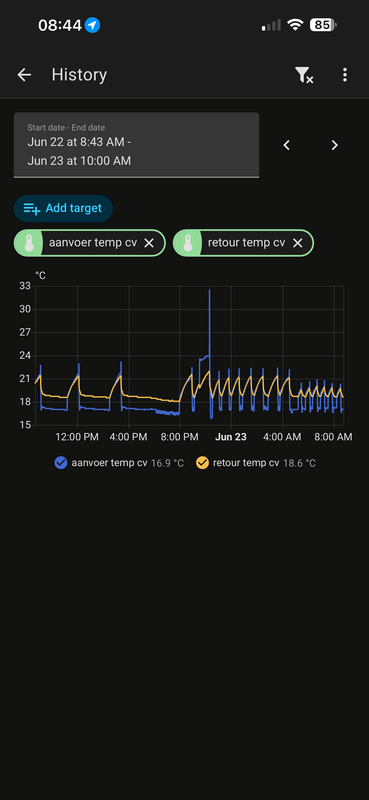Image resolution: width=369 pixels, height=800 pixels.
Task: Tap the location arrow in status bar
Action: [x=92, y=25]
